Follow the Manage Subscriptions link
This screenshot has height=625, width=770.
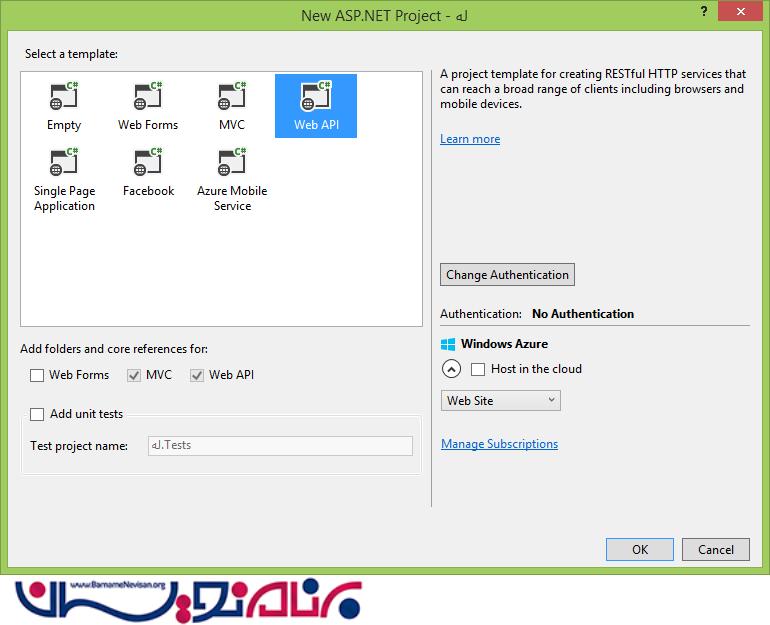coord(499,444)
